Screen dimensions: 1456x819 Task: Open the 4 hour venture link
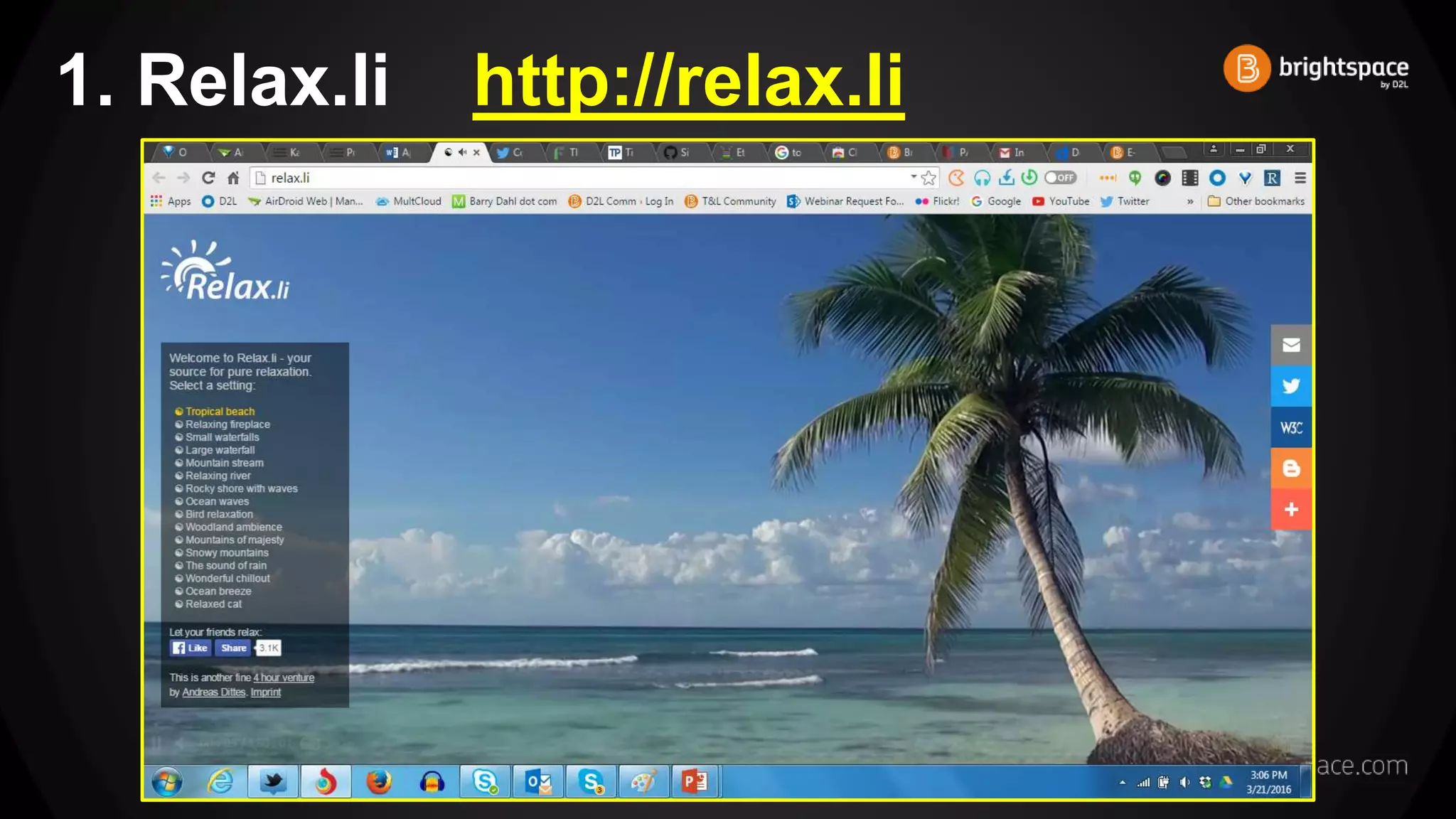click(x=284, y=678)
